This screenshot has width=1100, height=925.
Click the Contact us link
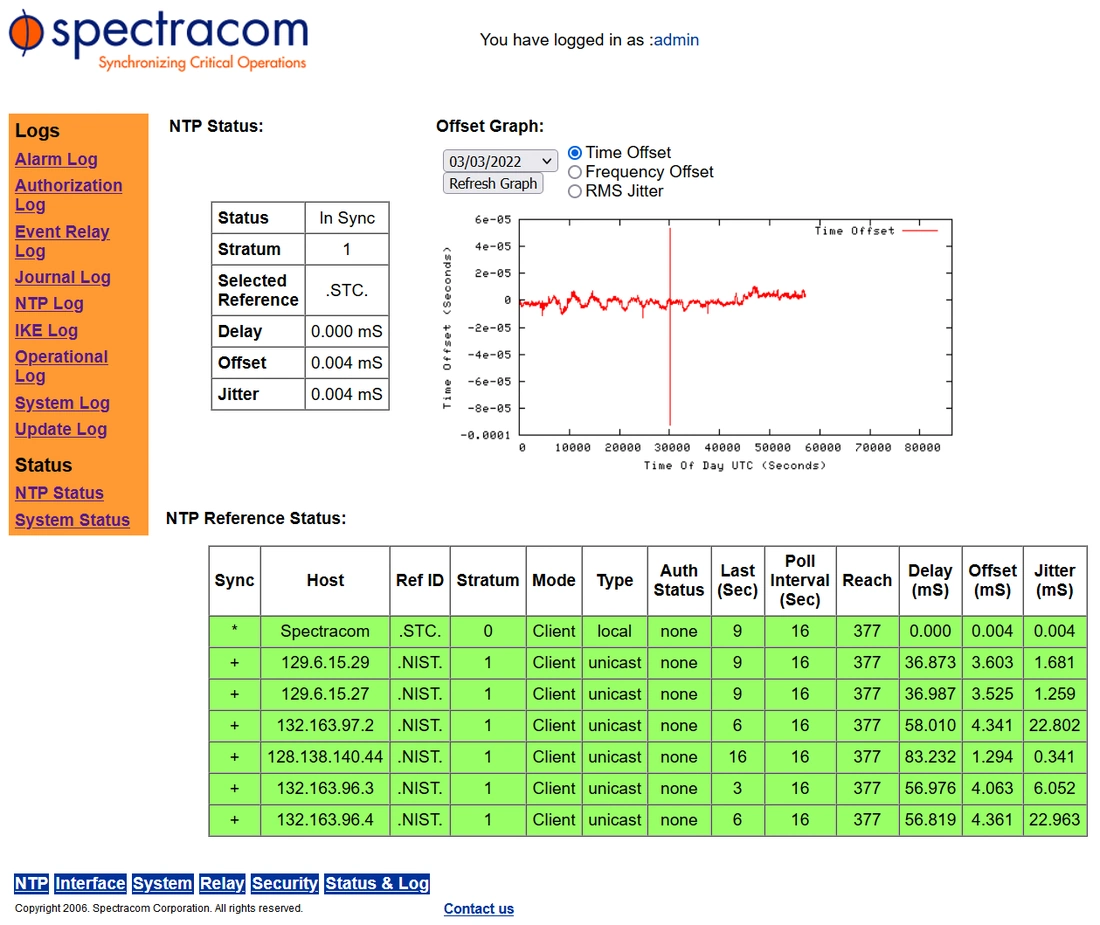[x=478, y=909]
